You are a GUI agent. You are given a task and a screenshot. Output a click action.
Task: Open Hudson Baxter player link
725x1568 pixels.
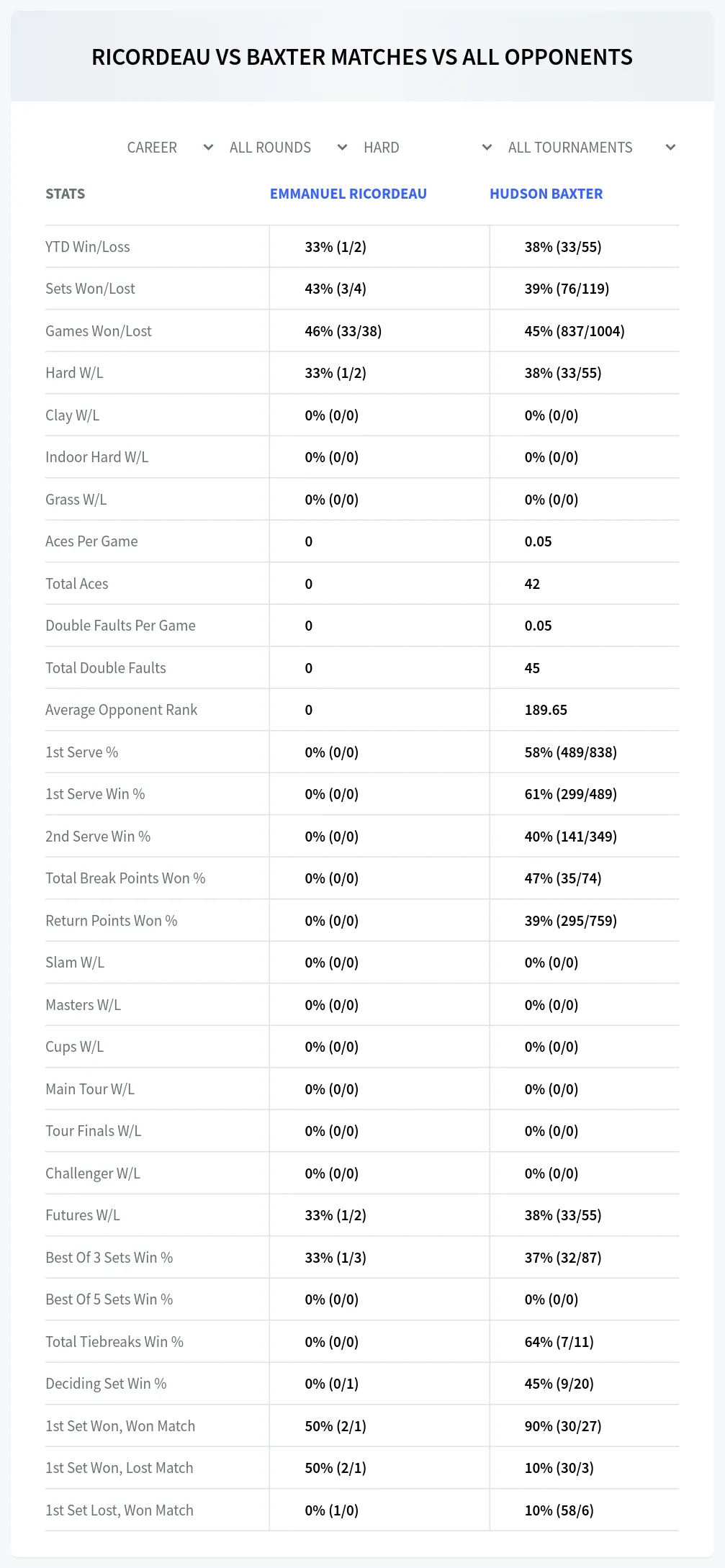point(546,194)
